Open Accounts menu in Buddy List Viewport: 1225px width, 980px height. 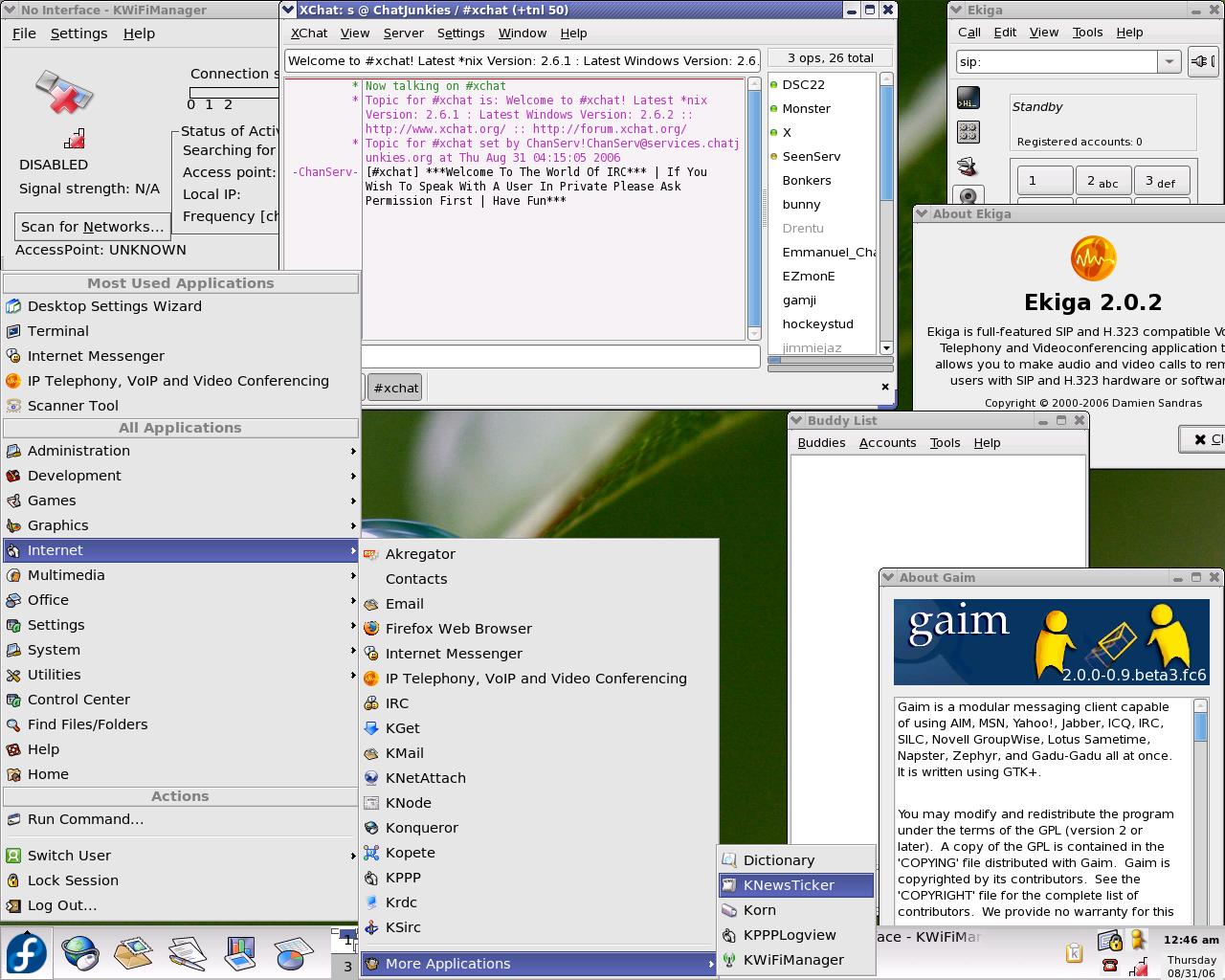click(x=887, y=442)
